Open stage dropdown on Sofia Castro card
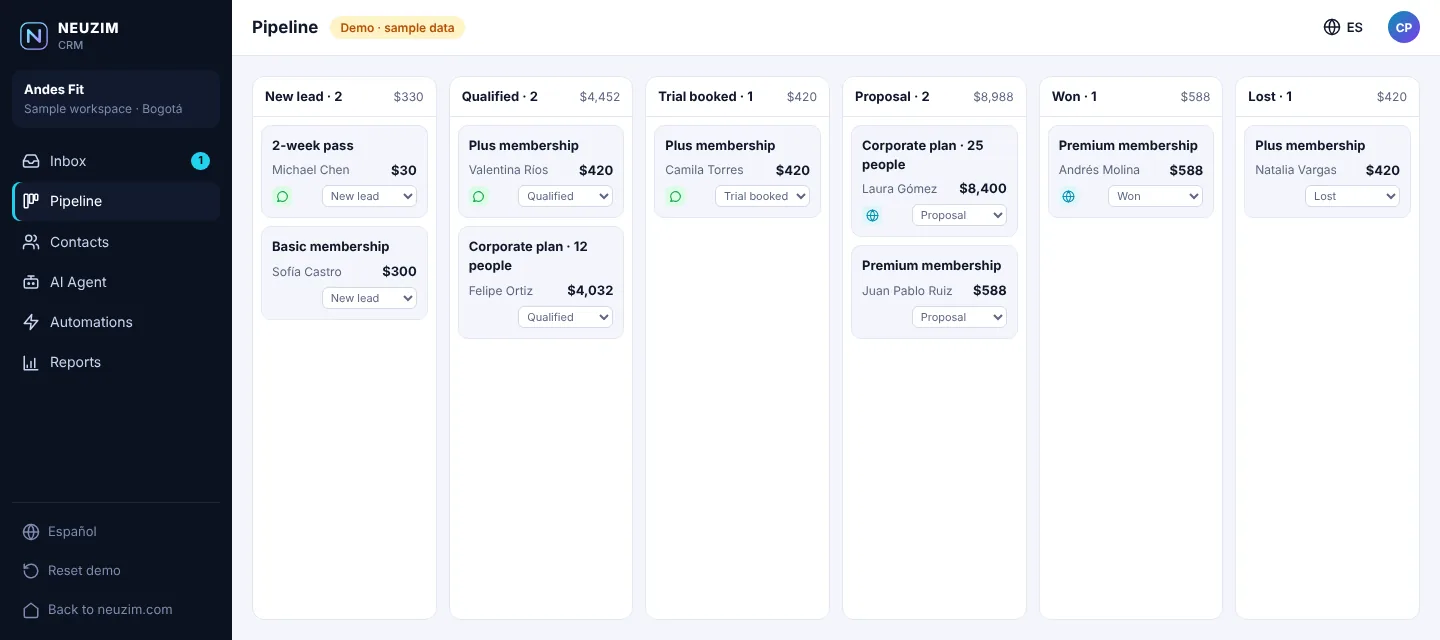 point(369,298)
